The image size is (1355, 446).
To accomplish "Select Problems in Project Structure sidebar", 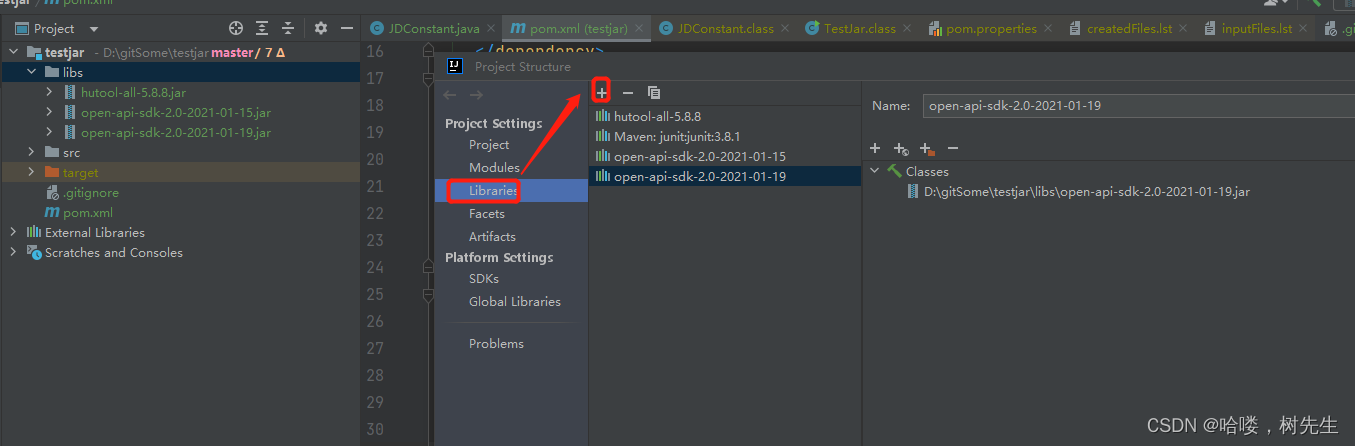I will [496, 343].
